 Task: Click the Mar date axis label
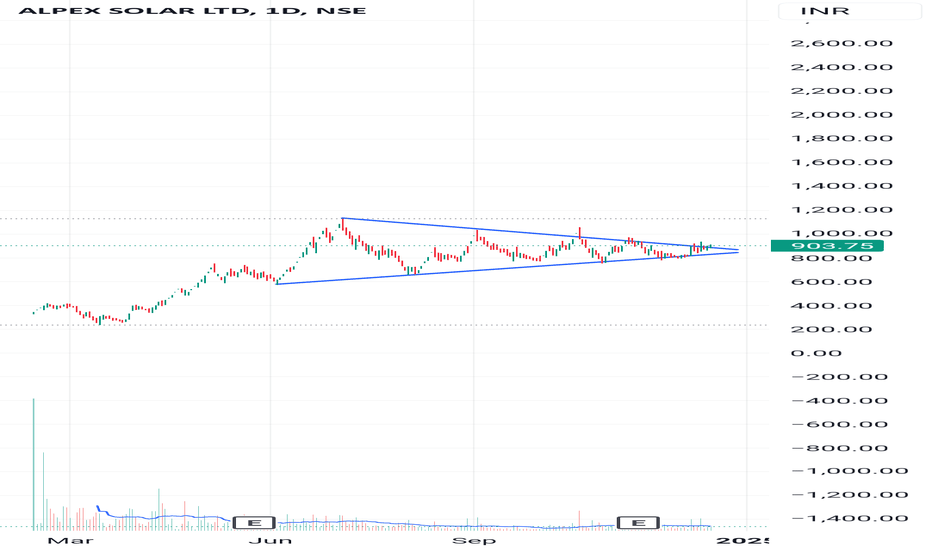[x=70, y=540]
